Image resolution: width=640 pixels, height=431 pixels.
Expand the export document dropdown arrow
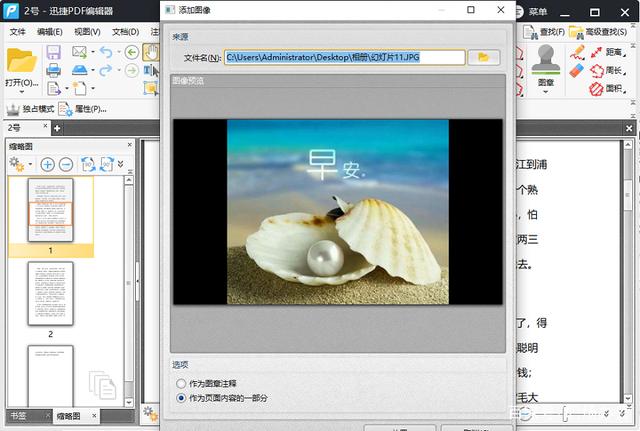pos(67,88)
